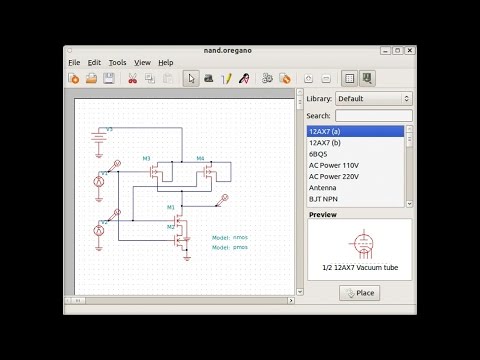Image resolution: width=480 pixels, height=360 pixels.
Task: Open the File menu
Action: point(74,63)
